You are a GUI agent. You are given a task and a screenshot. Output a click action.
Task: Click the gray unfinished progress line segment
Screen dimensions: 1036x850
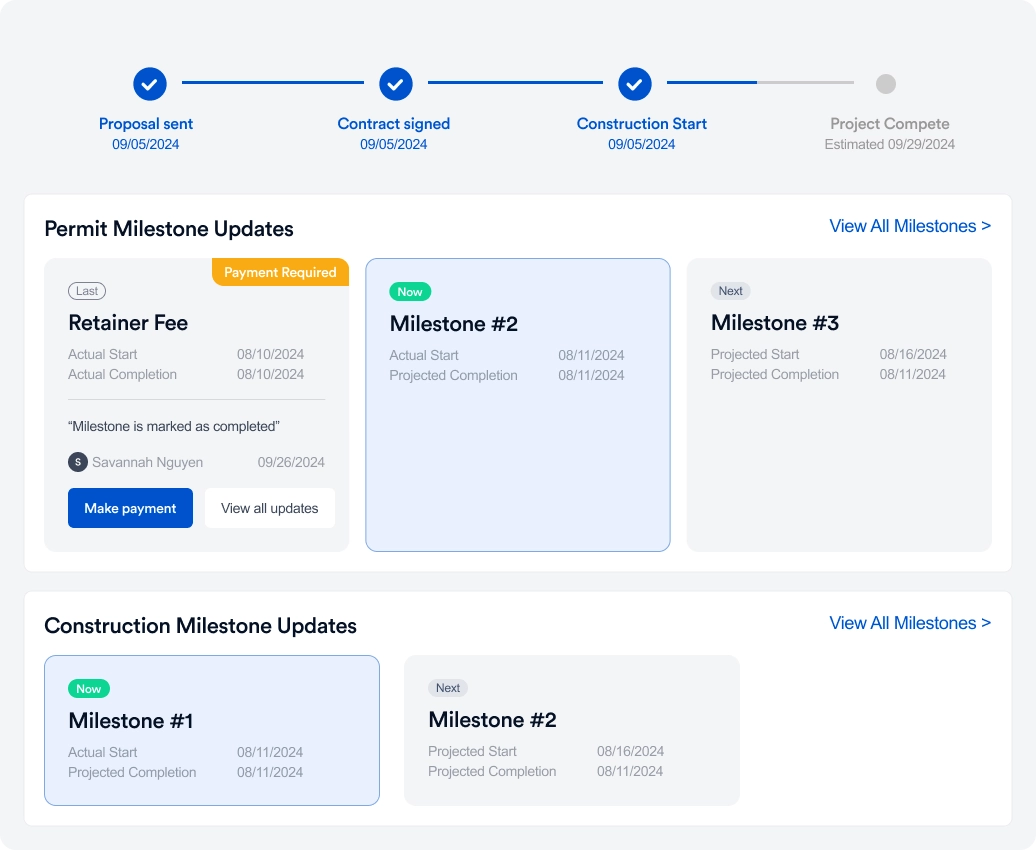[x=806, y=83]
